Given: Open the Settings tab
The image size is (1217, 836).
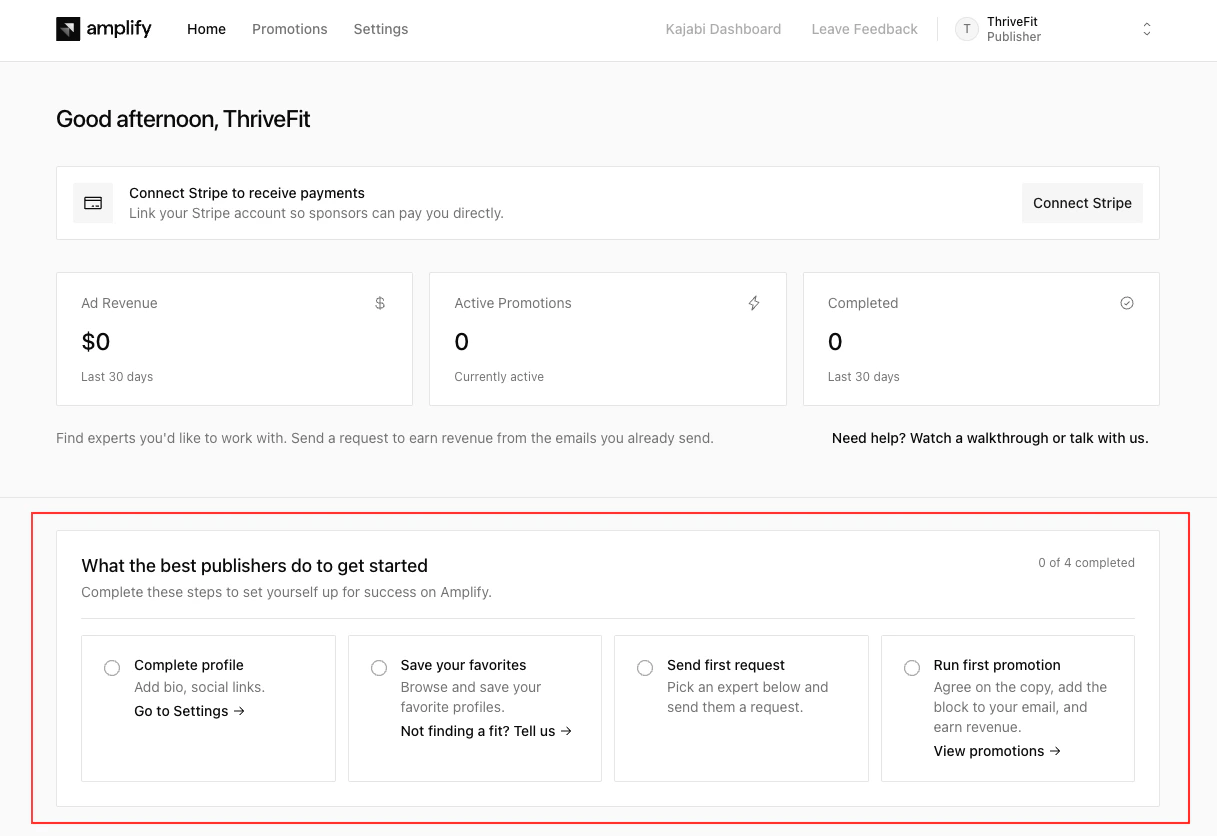Looking at the screenshot, I should (x=381, y=29).
